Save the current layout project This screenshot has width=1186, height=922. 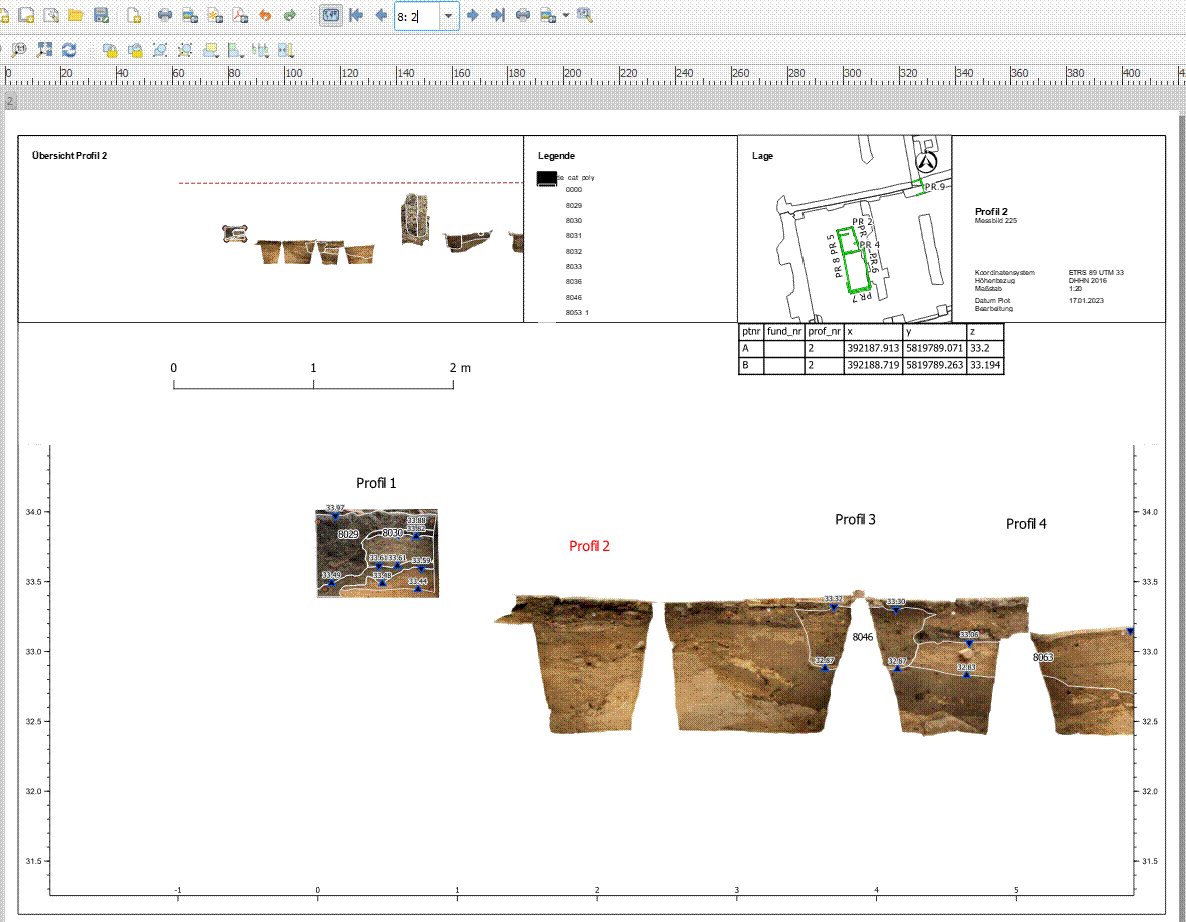101,16
